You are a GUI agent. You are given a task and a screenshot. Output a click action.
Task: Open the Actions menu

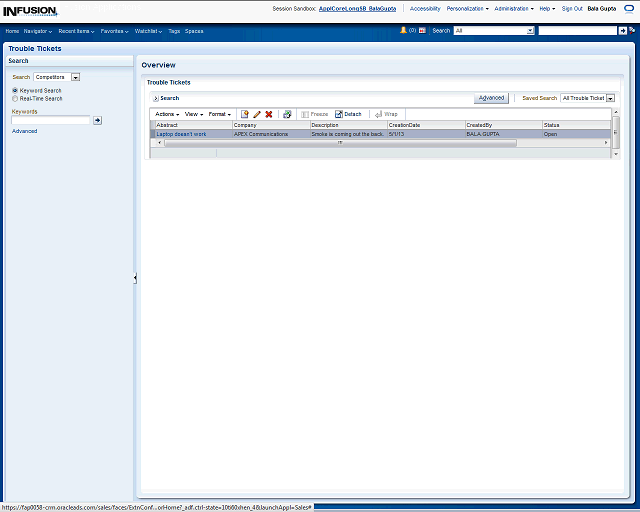pos(166,115)
